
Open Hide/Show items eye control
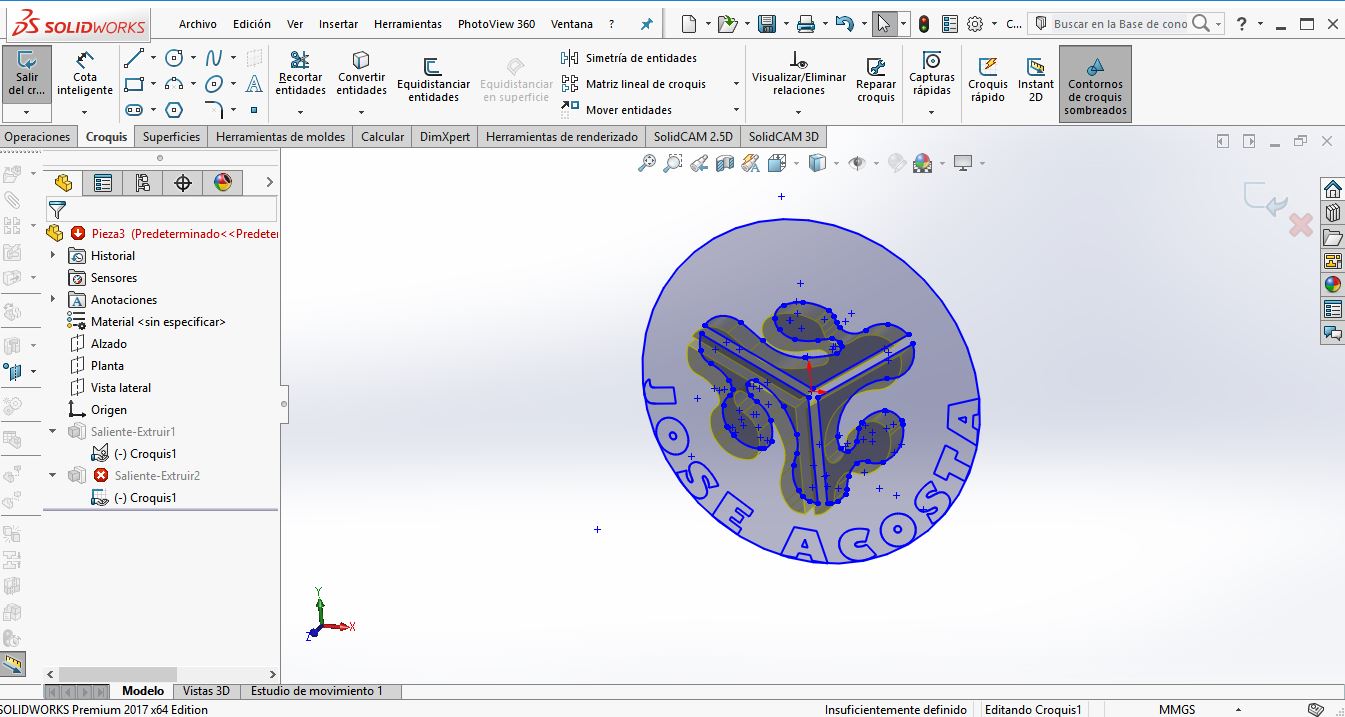click(x=856, y=163)
